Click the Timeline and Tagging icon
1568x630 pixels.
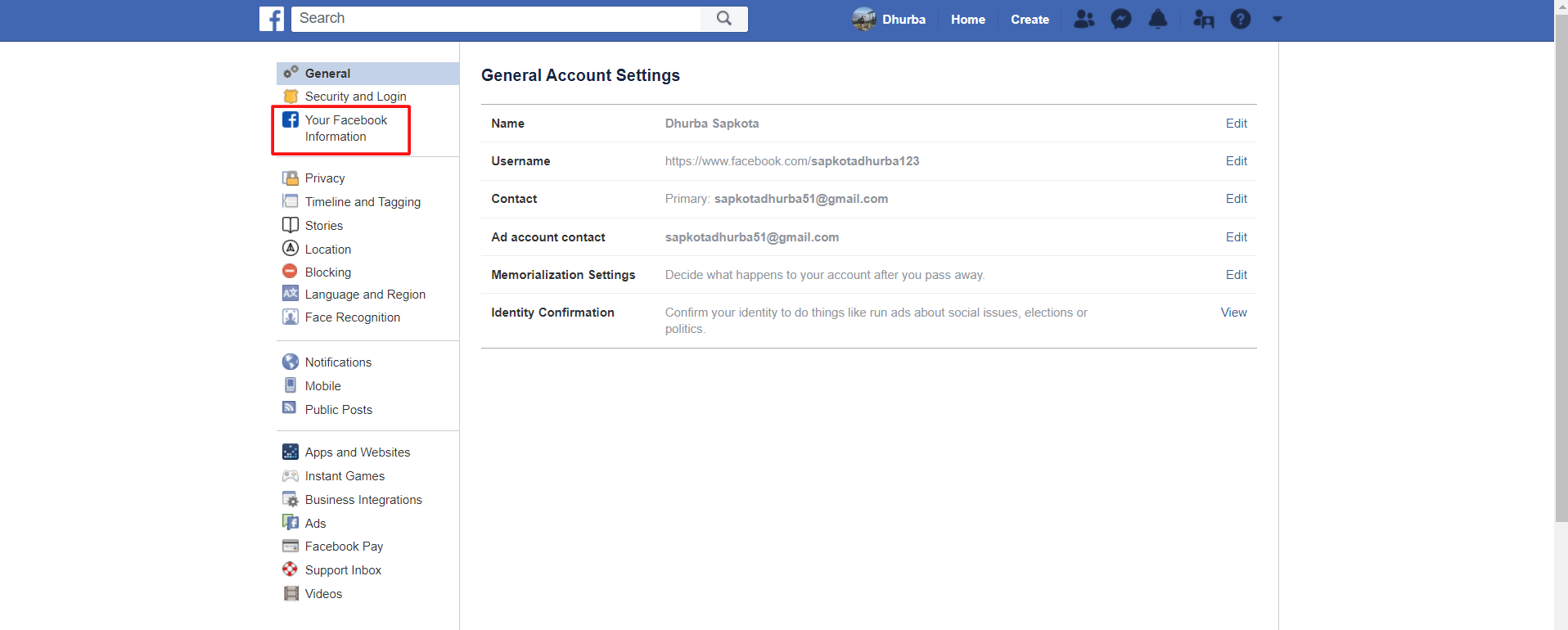point(291,201)
